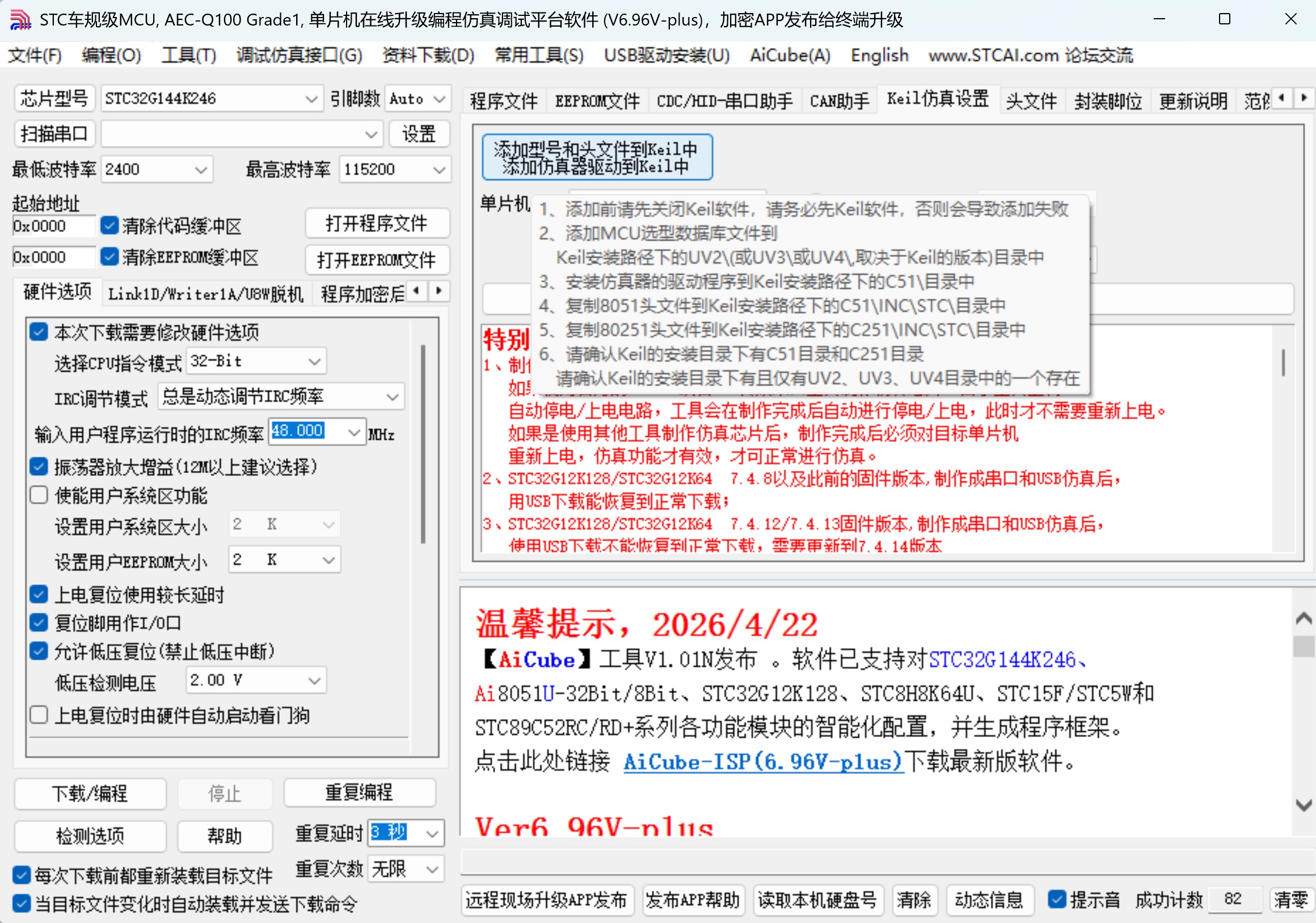Open the 工具(T) menu
The width and height of the screenshot is (1316, 923).
coord(188,55)
